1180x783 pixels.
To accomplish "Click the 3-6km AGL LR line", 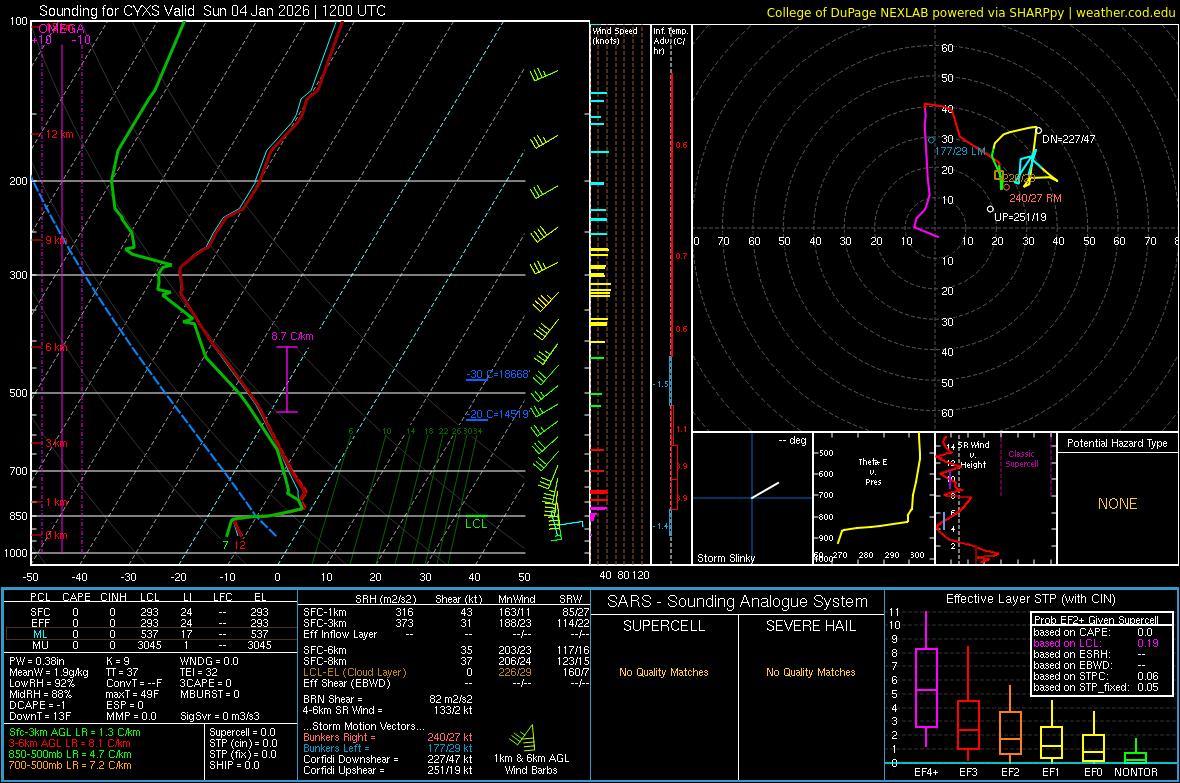I will (x=69, y=743).
